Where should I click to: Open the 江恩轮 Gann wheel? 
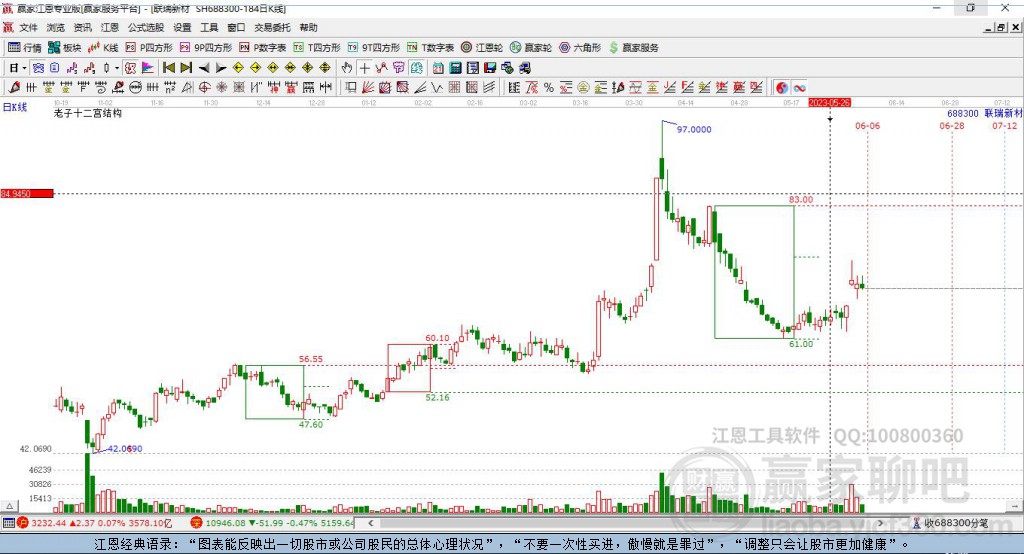click(x=482, y=48)
